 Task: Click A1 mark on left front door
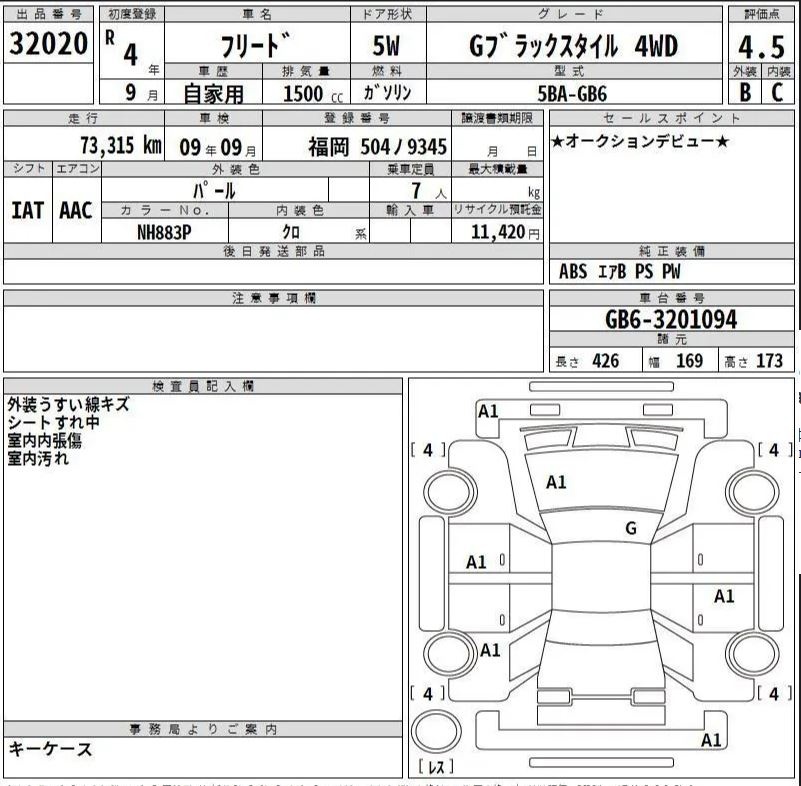[476, 562]
